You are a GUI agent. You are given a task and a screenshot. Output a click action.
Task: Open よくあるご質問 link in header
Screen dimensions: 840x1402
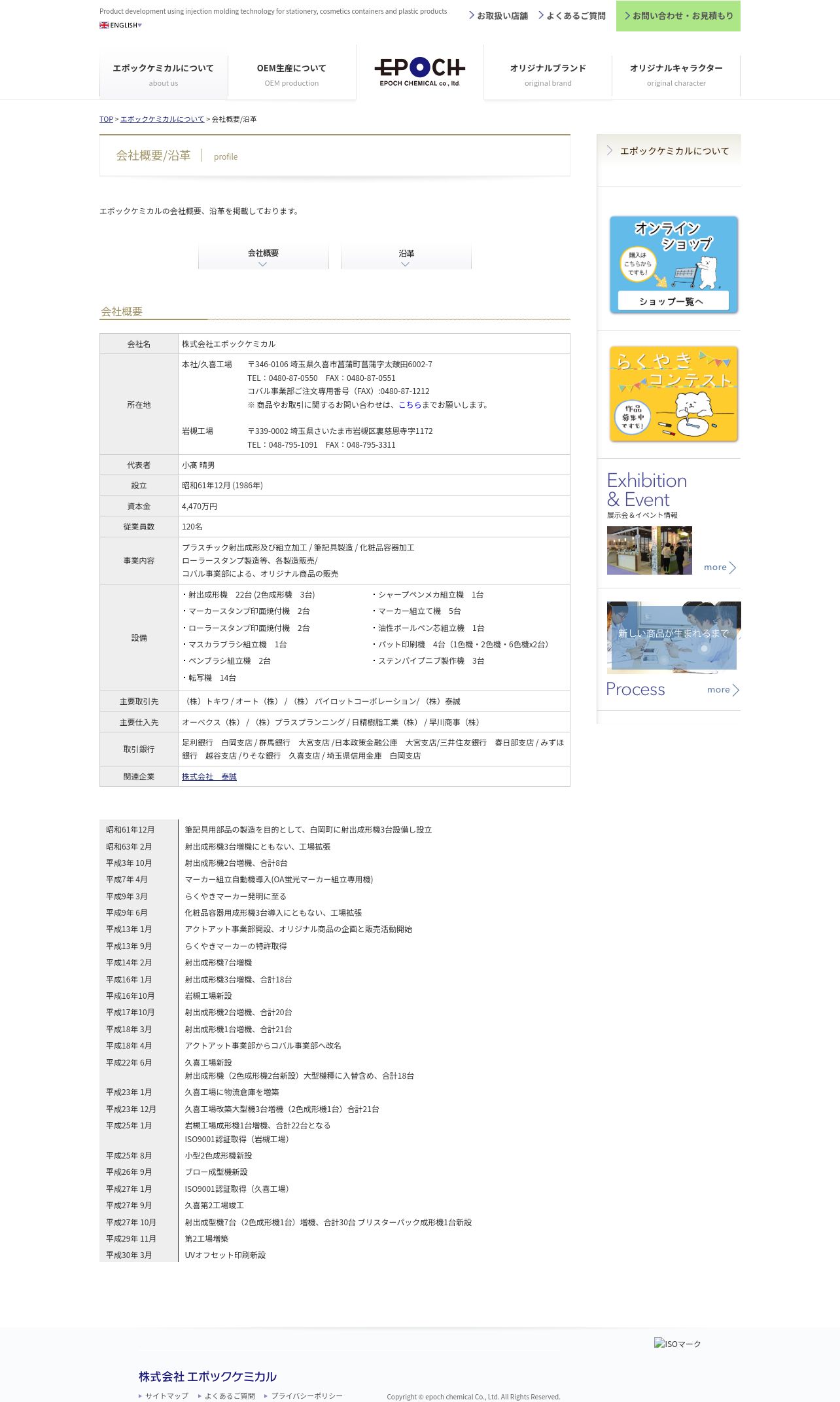coord(572,16)
